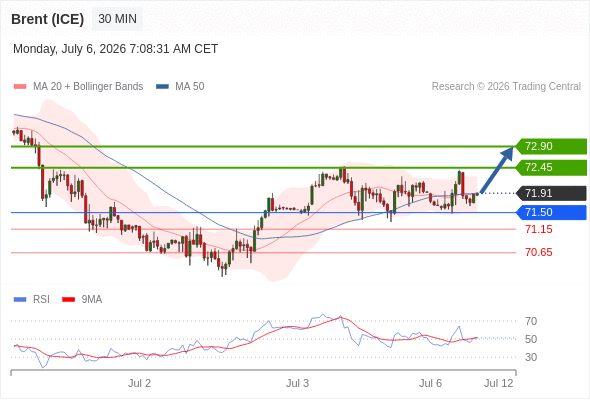Screen dimensions: 590x400
Task: Click the MA 20 pink legend swatch
Action: click(x=20, y=87)
